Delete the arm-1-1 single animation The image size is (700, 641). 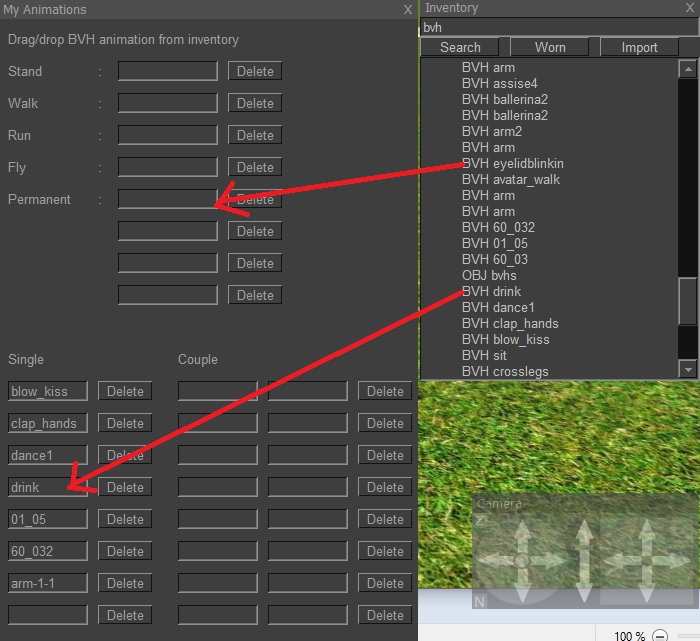click(125, 583)
